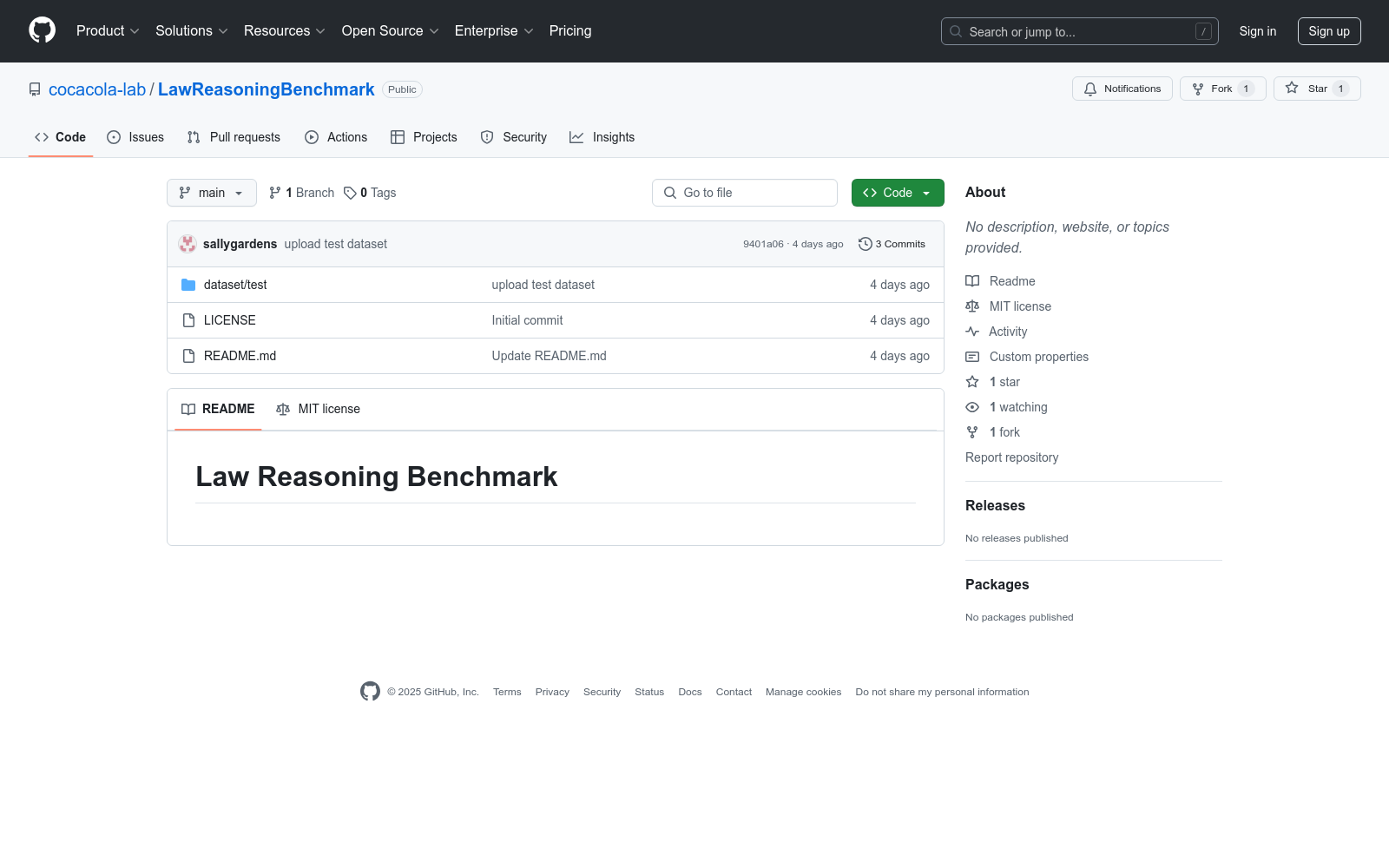Open the Manage cookies footer link
Screen dimensions: 1389x868
point(804,692)
